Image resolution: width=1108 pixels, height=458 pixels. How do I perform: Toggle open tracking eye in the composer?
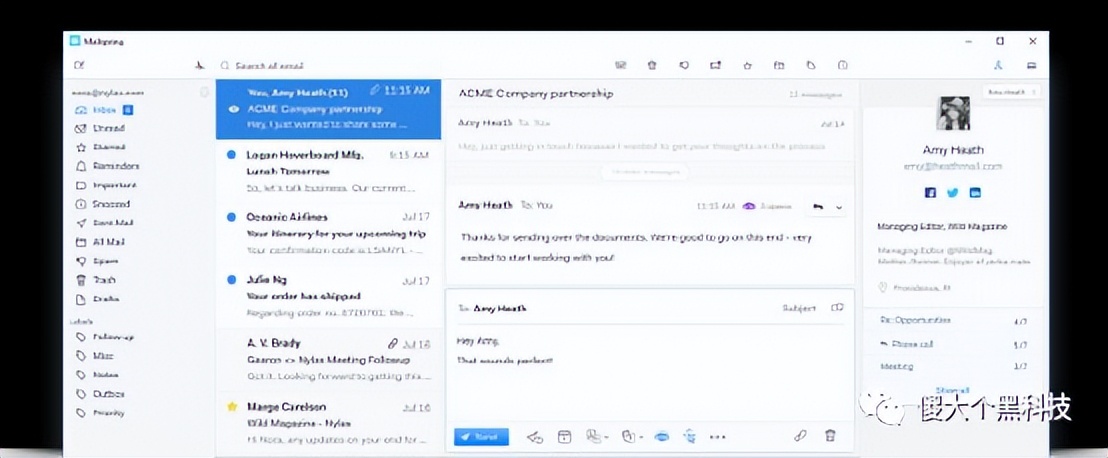661,437
